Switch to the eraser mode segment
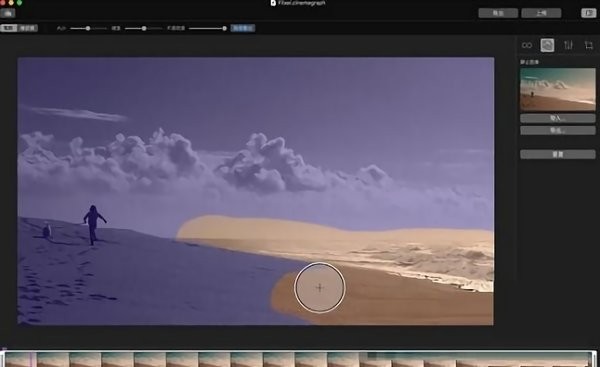This screenshot has height=367, width=600. click(28, 28)
